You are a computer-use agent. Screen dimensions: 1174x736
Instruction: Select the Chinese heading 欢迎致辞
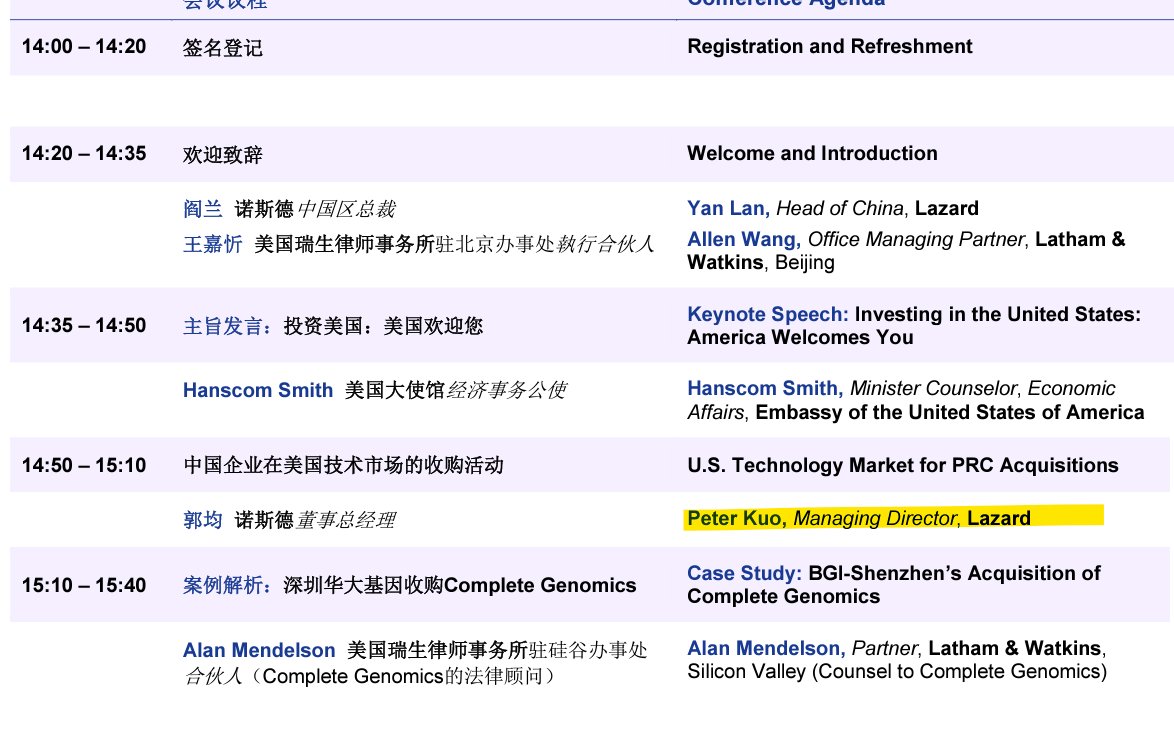222,155
